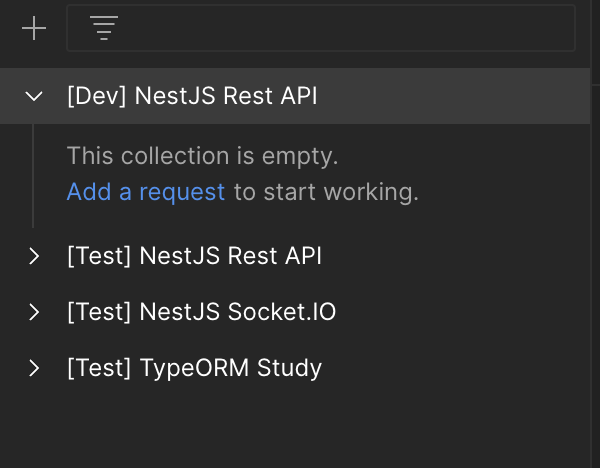This screenshot has width=600, height=468.
Task: Choose the [Test] TypeORM Study collection name
Action: pyautogui.click(x=194, y=368)
